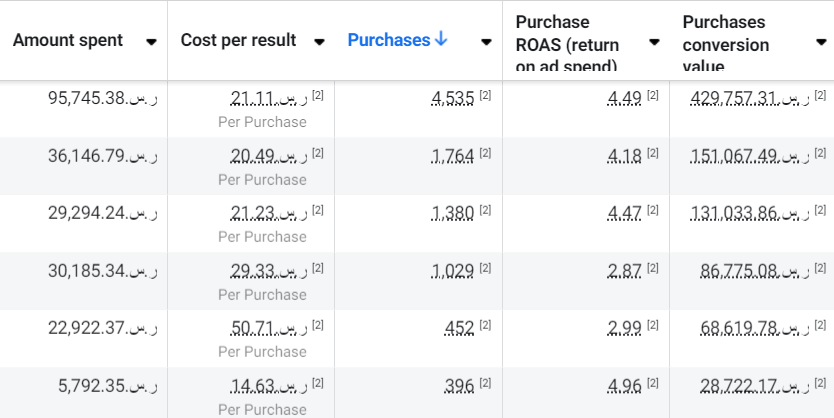This screenshot has height=418, width=834.
Task: Click footnote [2] beside 4,535 purchases
Action: (485, 95)
